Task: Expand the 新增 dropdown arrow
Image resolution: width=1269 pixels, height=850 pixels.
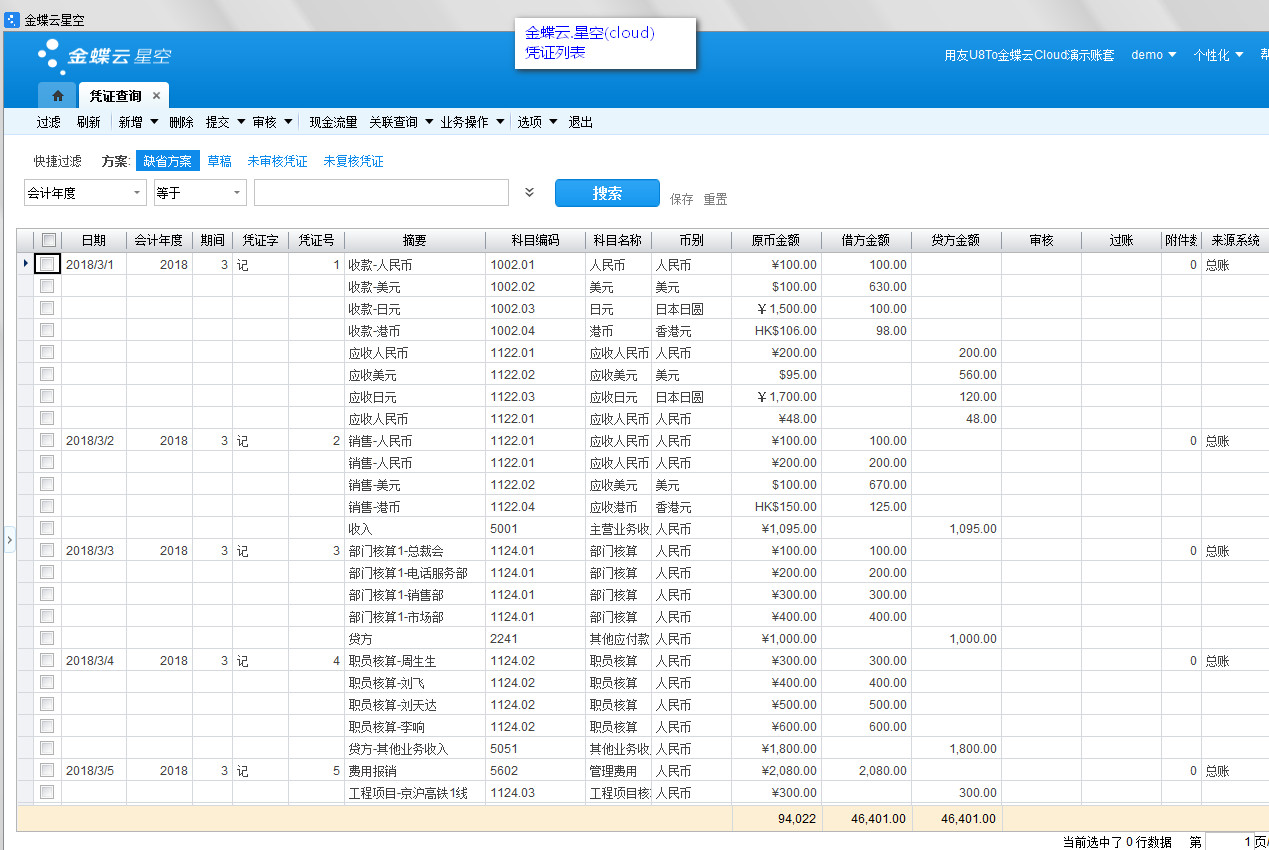Action: [154, 122]
